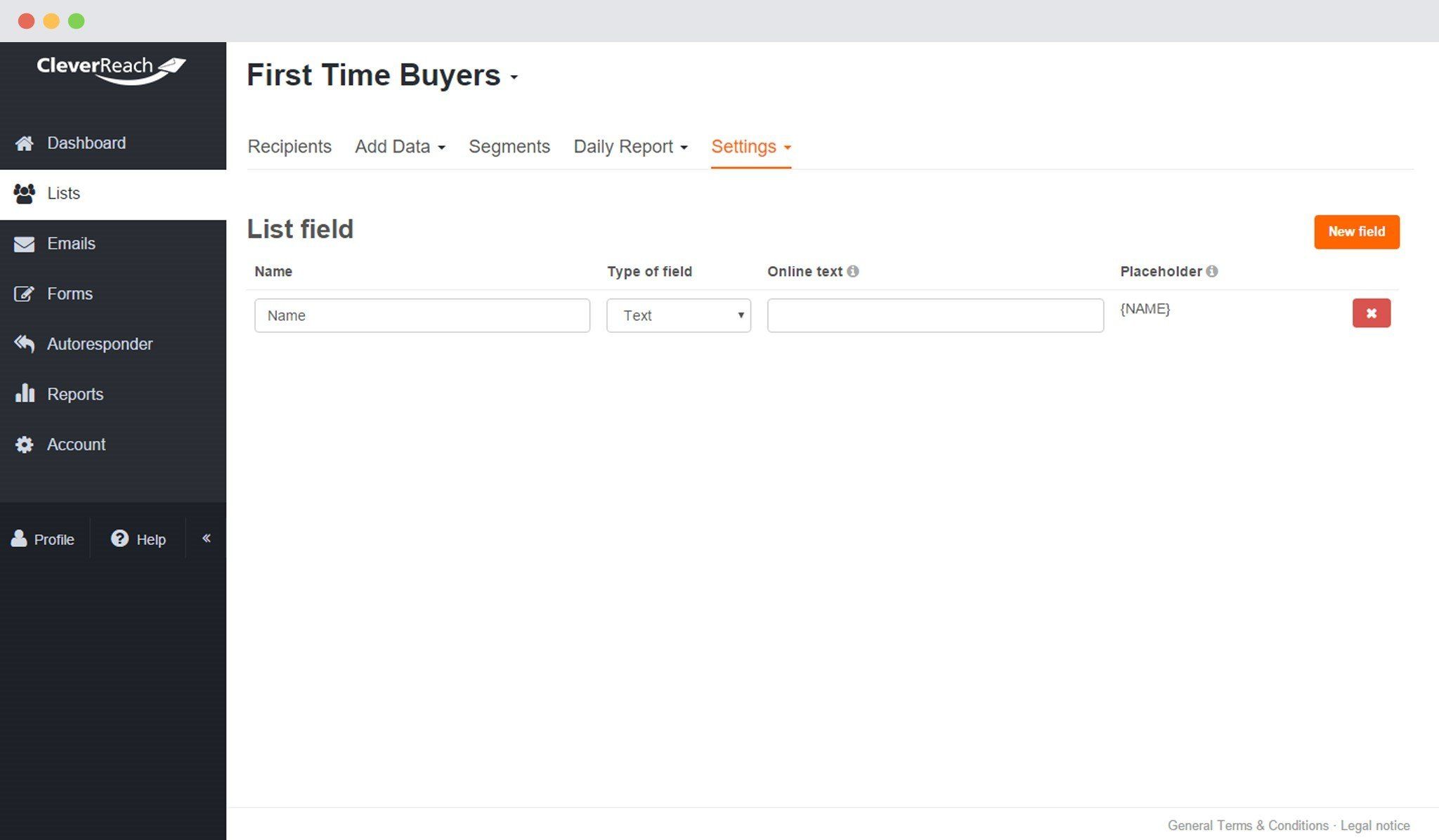
Task: Click Profile text in sidebar footer
Action: (54, 539)
